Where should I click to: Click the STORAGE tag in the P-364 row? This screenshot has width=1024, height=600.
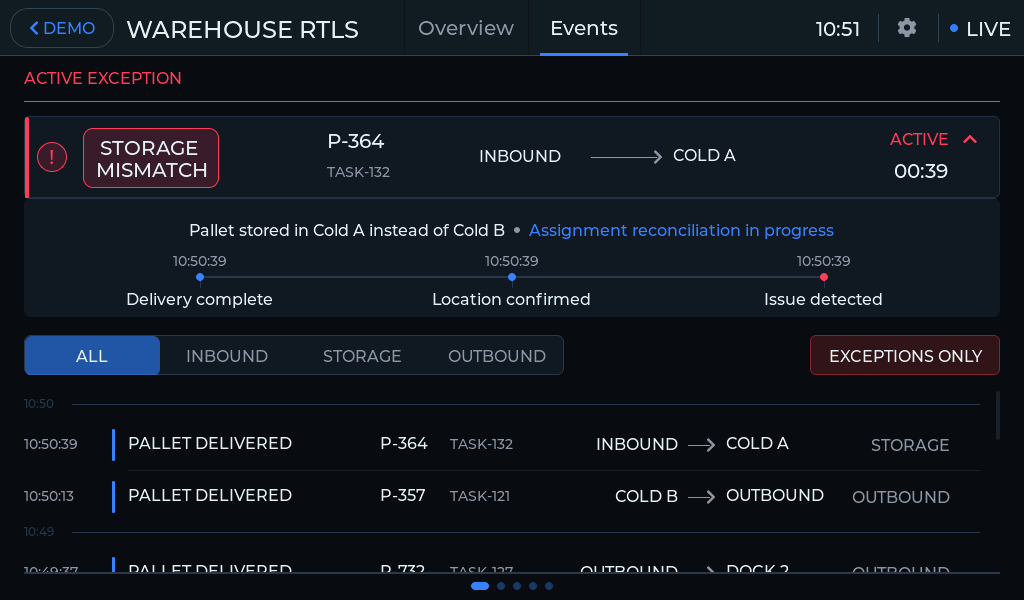tap(910, 445)
